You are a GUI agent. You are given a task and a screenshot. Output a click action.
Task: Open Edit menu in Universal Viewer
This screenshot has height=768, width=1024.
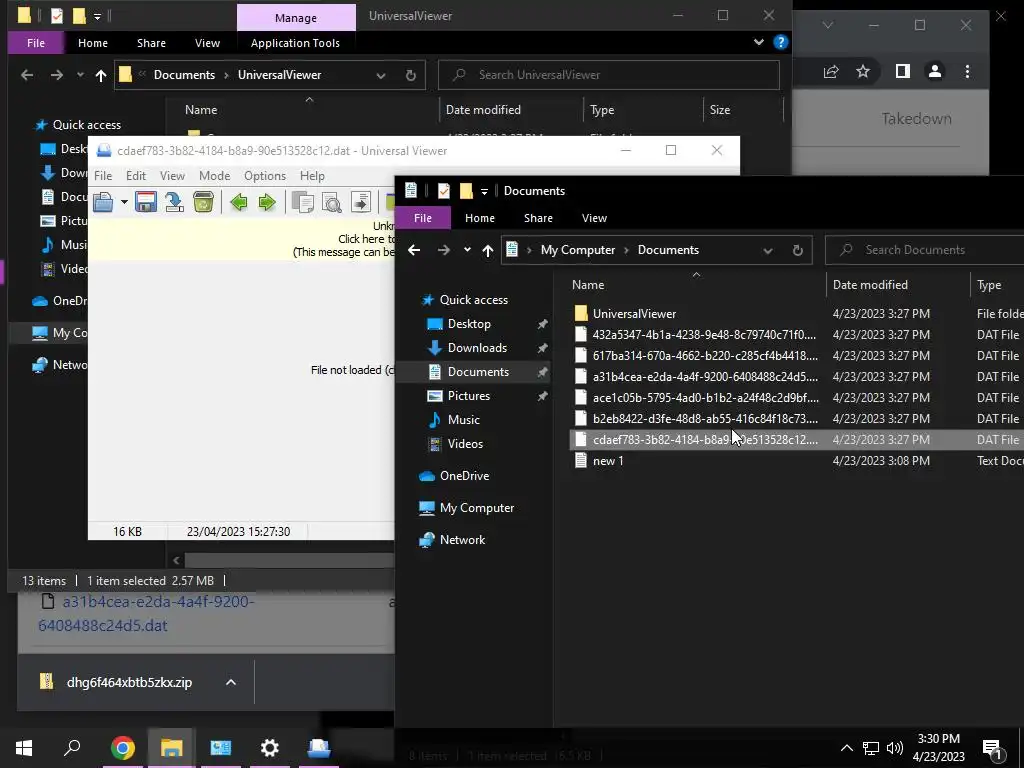136,176
